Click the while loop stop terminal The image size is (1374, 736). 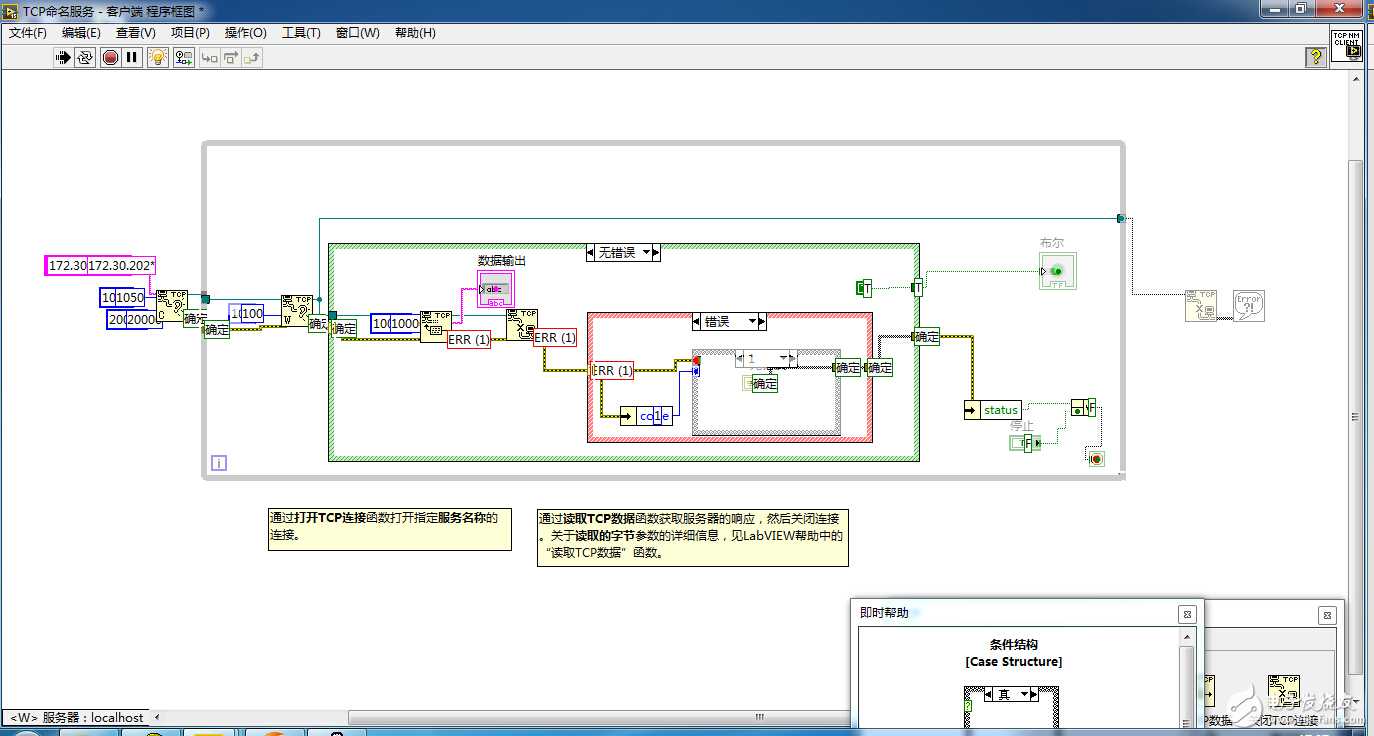1096,458
